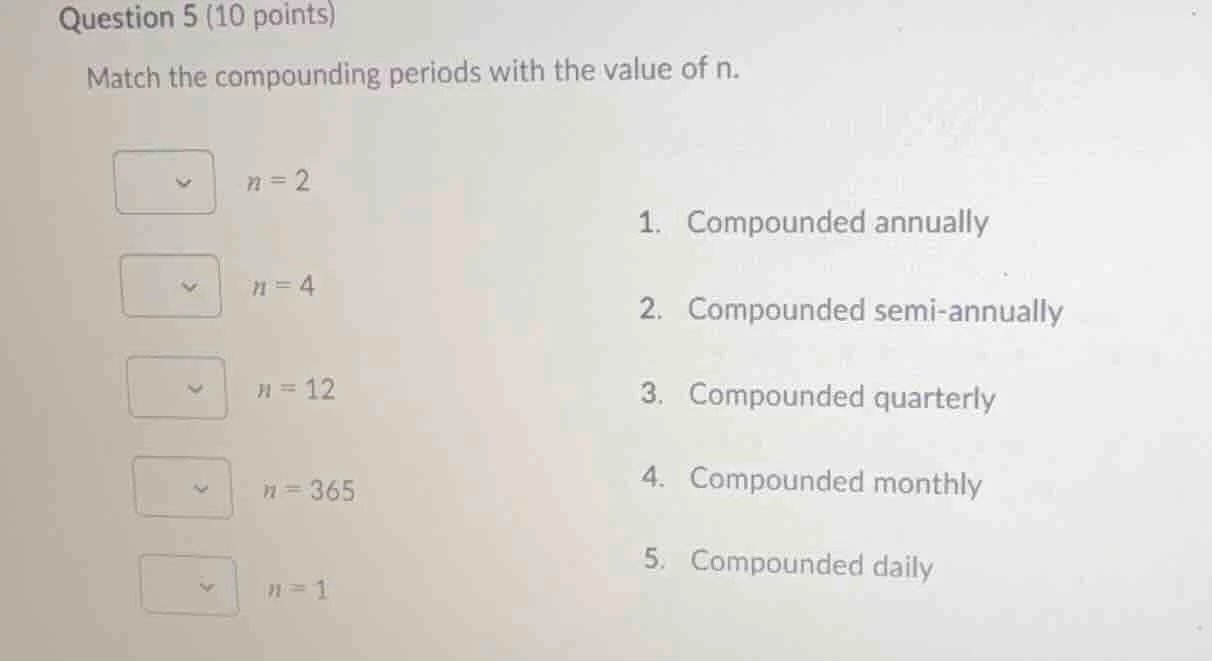
Task: Click the 'Question 5 (10 points)' heading
Action: pyautogui.click(x=198, y=18)
